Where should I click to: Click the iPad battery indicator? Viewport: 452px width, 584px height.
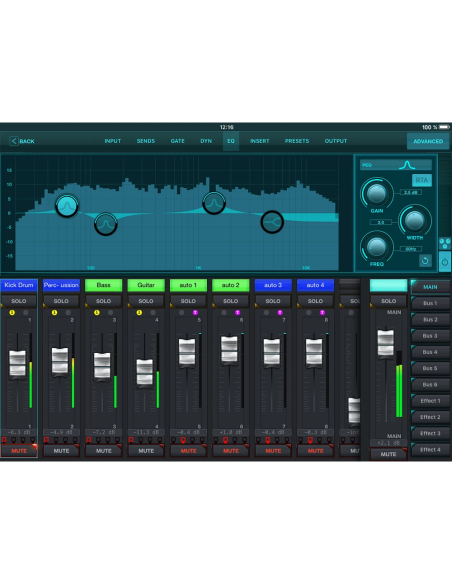(x=444, y=127)
